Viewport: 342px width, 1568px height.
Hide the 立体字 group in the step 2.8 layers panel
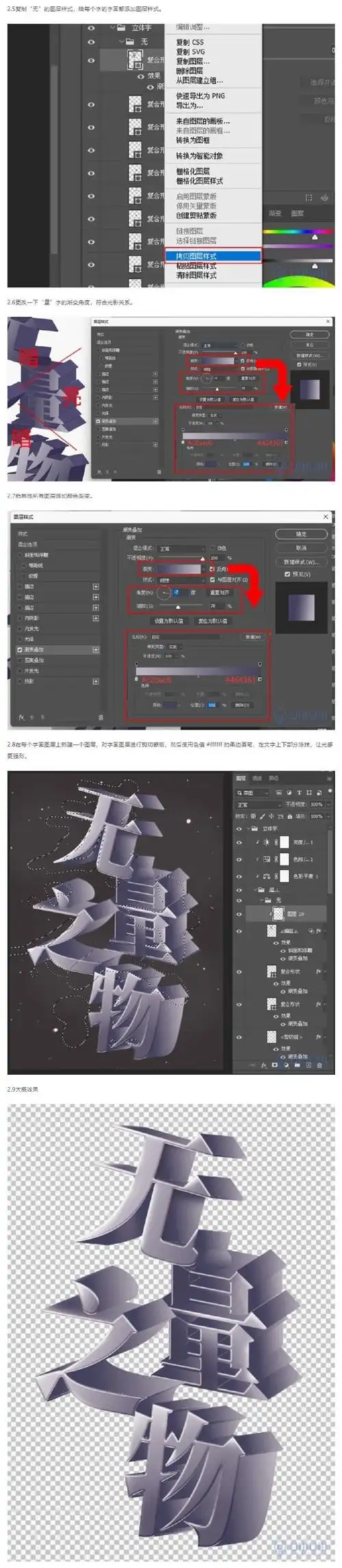point(239,828)
